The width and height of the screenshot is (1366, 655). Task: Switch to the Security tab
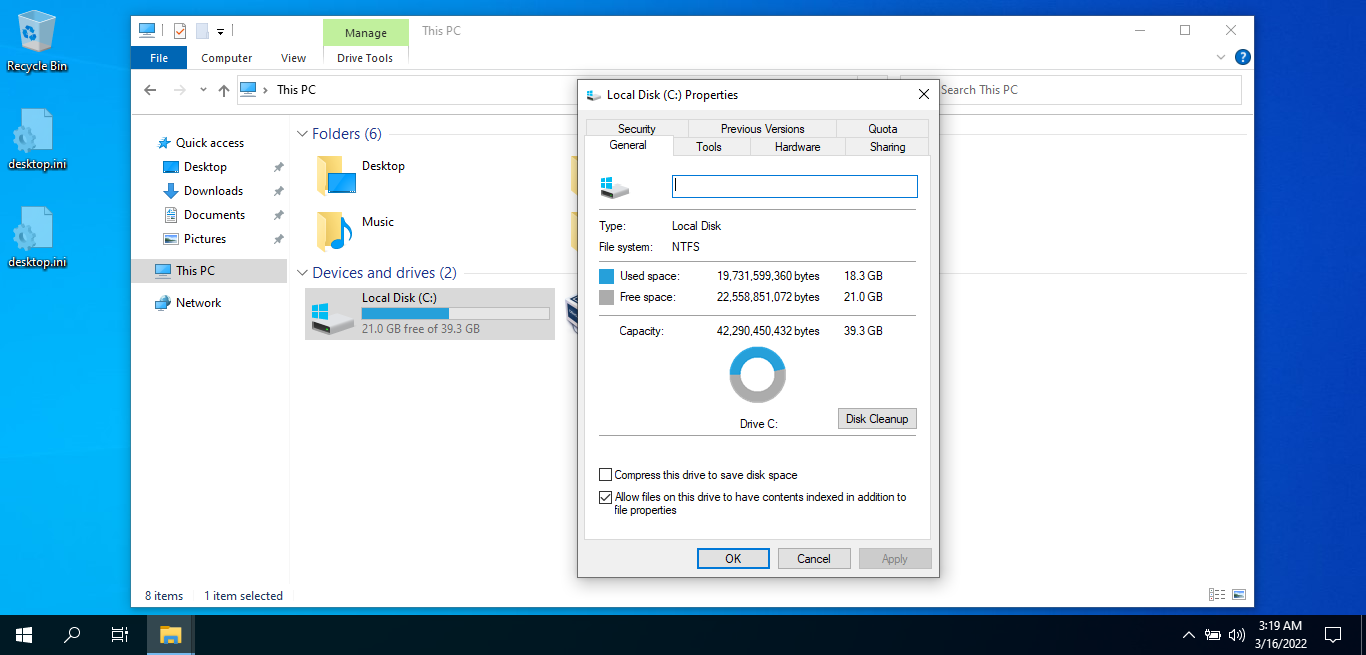tap(636, 129)
